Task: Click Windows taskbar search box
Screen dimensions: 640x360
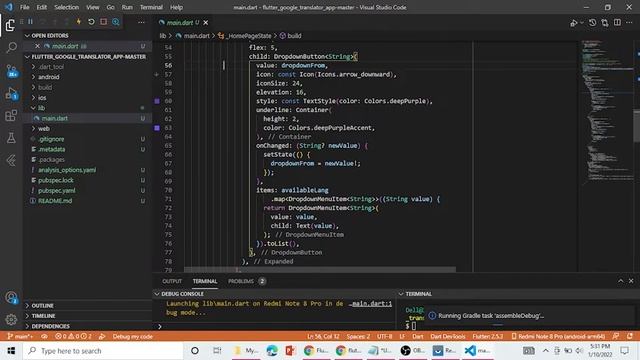Action: 103,351
